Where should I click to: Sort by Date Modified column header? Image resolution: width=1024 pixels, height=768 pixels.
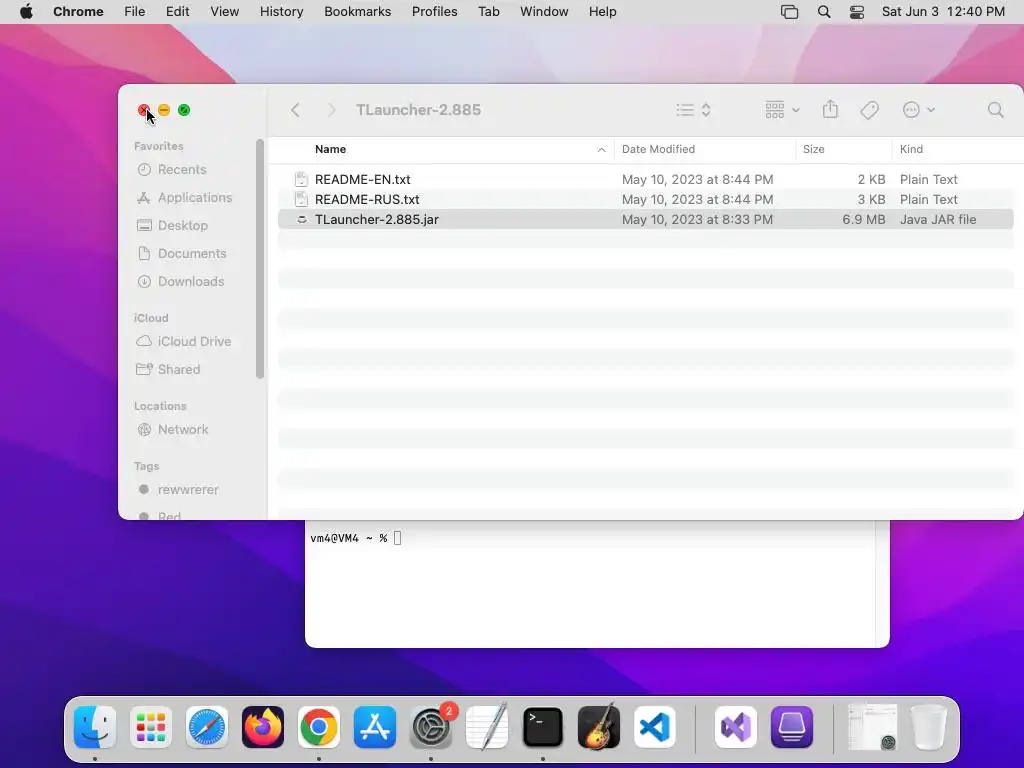658,149
